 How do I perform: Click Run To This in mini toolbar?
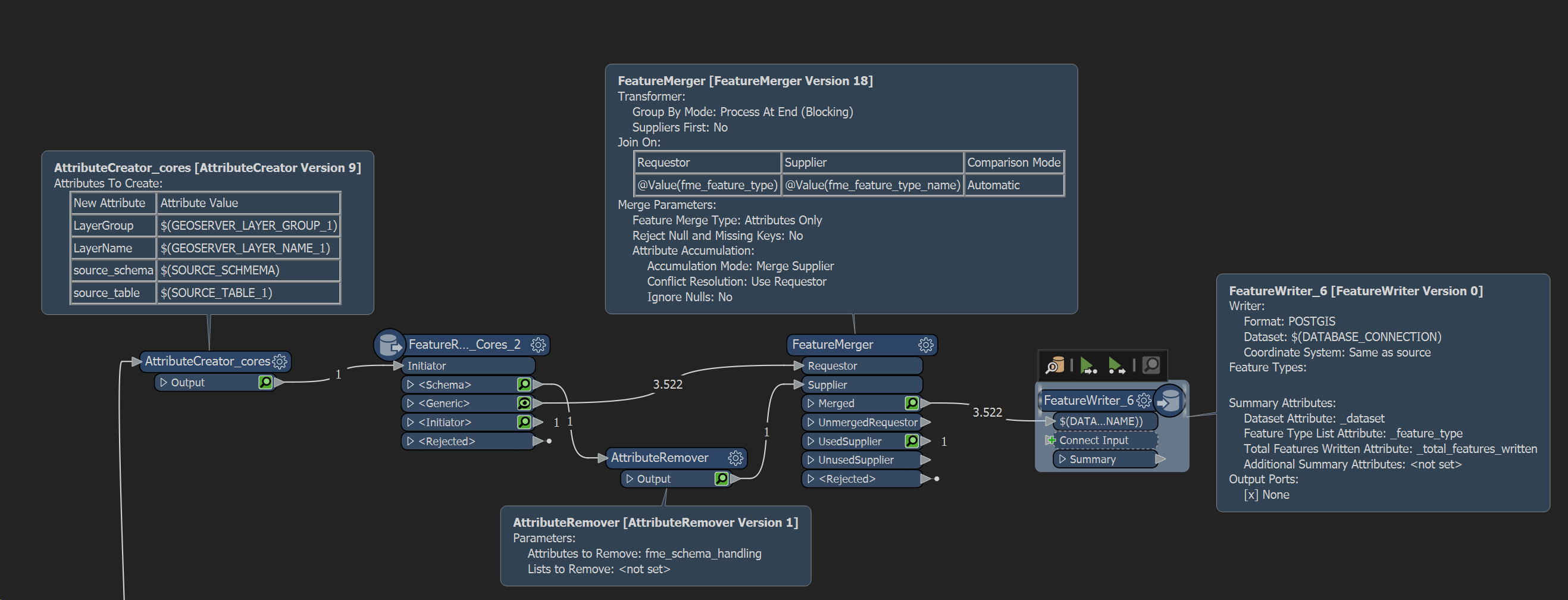(1088, 365)
